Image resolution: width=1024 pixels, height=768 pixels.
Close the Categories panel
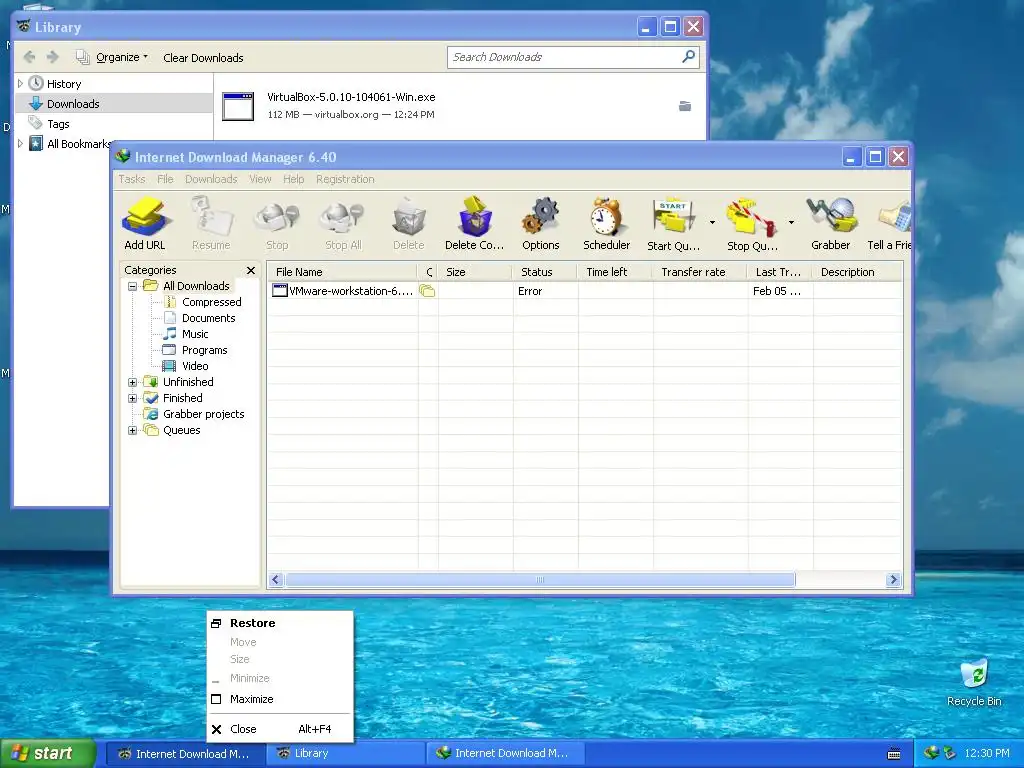[x=251, y=270]
